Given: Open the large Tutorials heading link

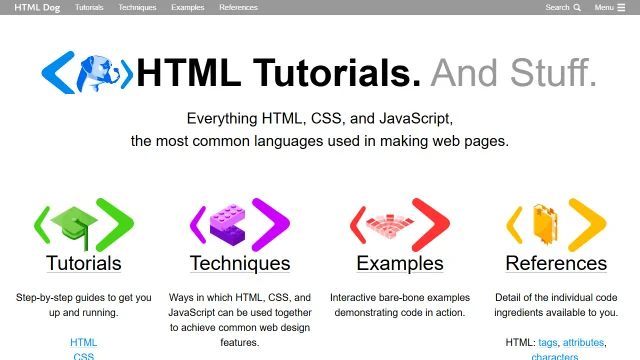Looking at the screenshot, I should tap(84, 263).
